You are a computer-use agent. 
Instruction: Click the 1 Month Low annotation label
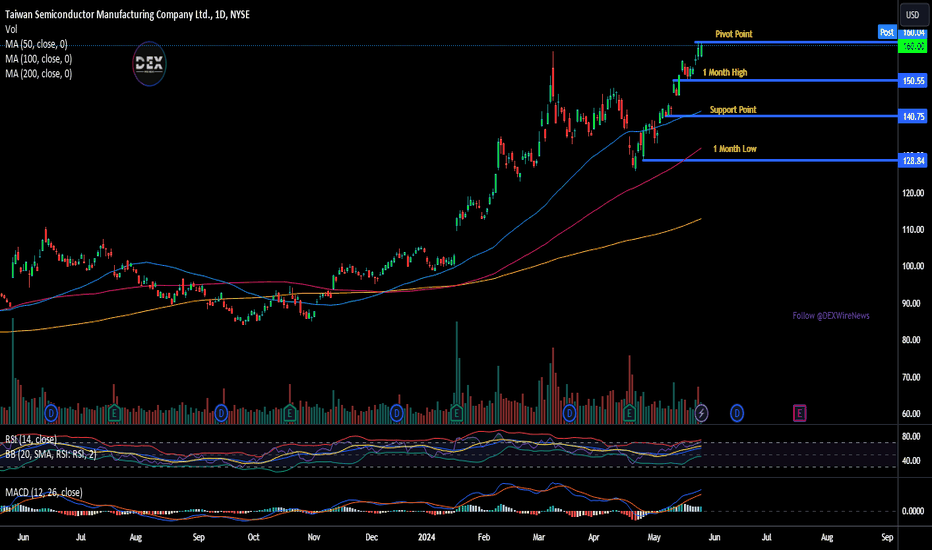point(735,149)
